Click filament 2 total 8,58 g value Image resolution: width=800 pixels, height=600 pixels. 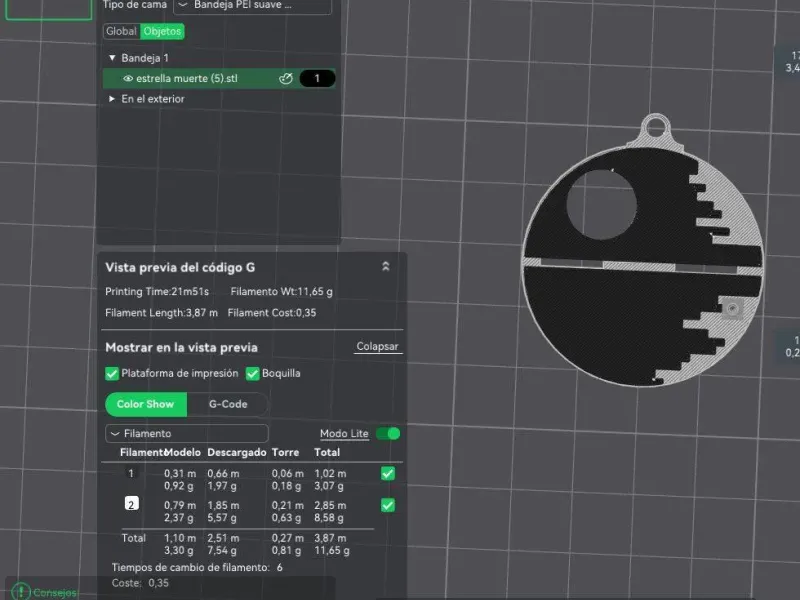click(329, 518)
